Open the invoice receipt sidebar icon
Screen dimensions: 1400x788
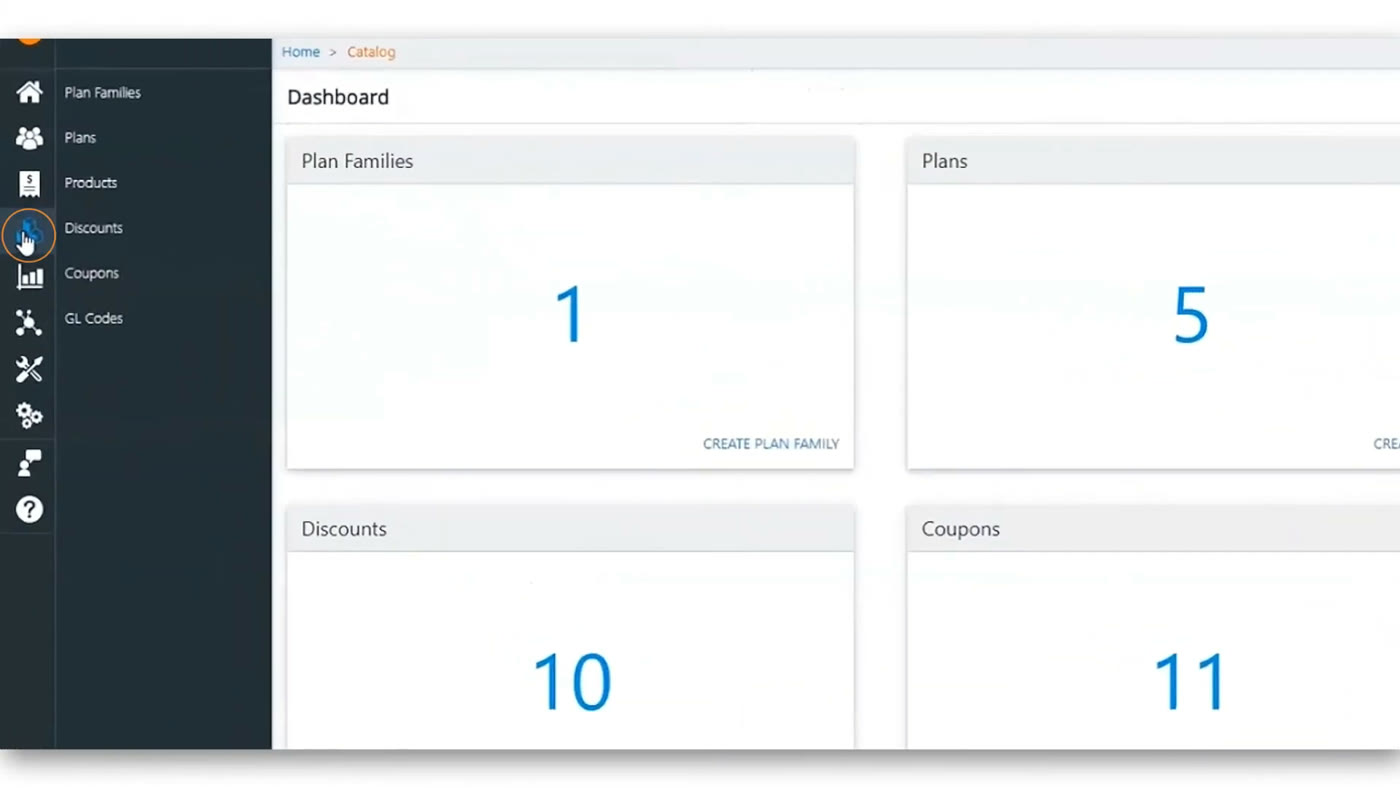(x=29, y=183)
